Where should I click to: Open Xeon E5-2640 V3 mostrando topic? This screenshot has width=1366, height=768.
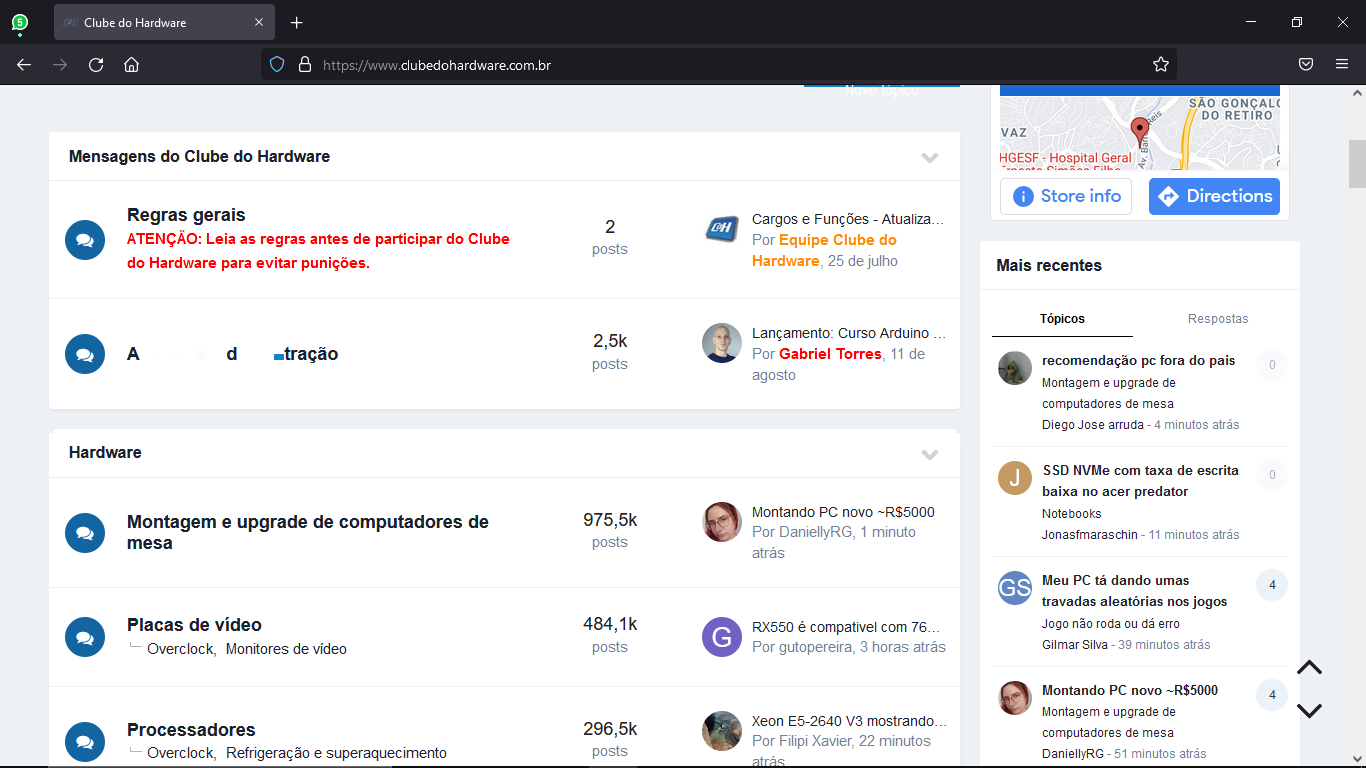pos(849,721)
